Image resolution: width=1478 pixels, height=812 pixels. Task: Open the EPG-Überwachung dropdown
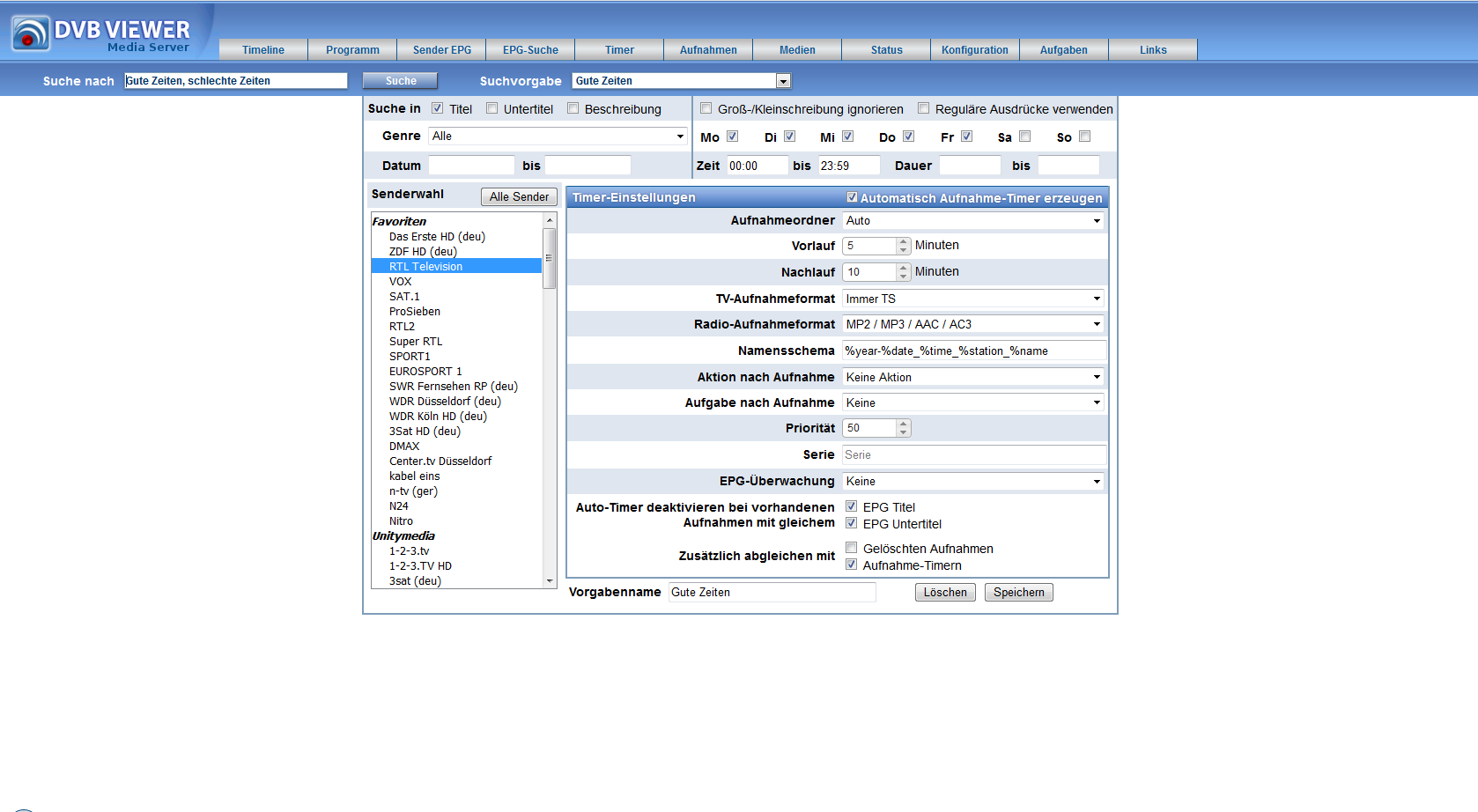click(x=973, y=481)
